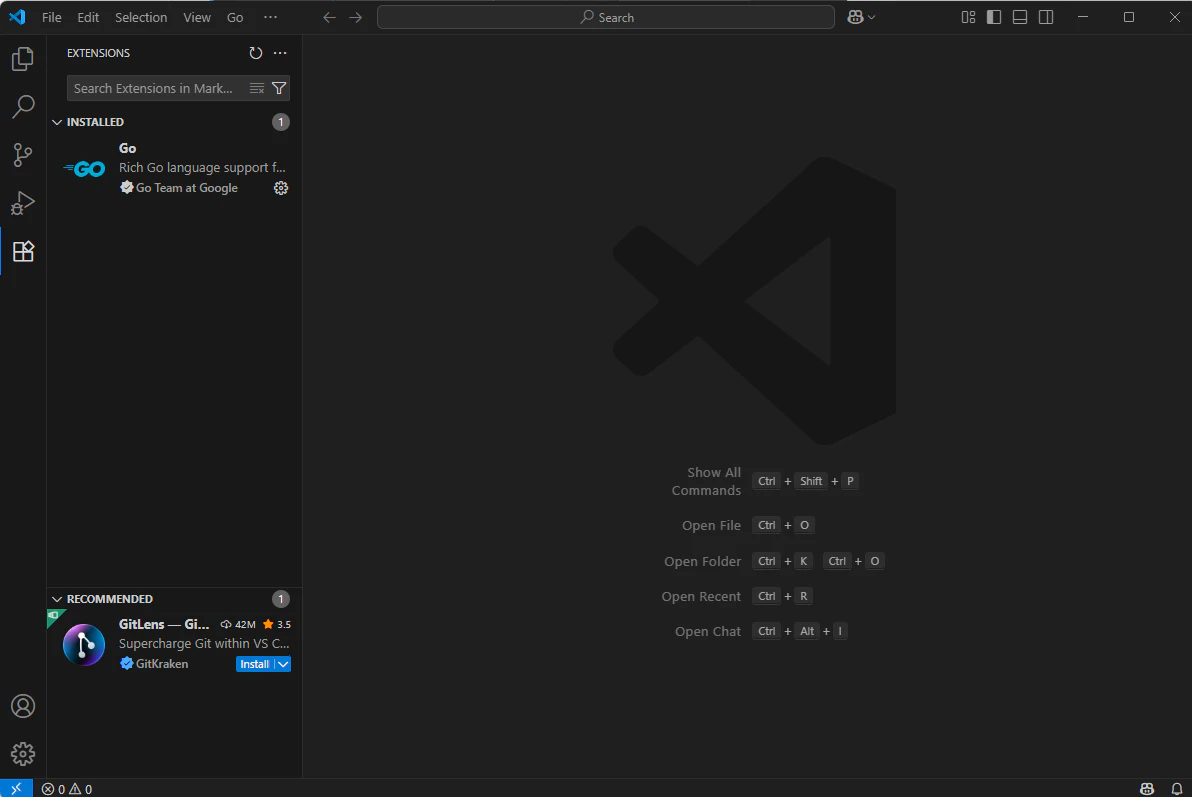Open the Go menu
1192x797 pixels.
pyautogui.click(x=235, y=17)
